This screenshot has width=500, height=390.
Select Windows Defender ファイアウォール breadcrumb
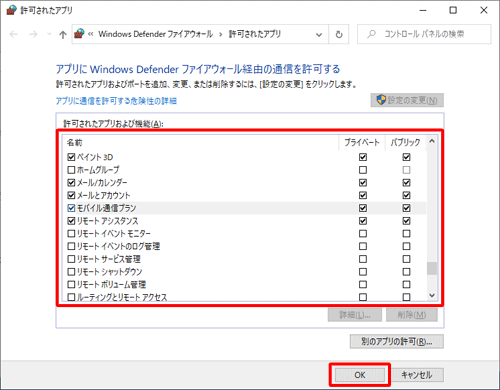(x=156, y=34)
